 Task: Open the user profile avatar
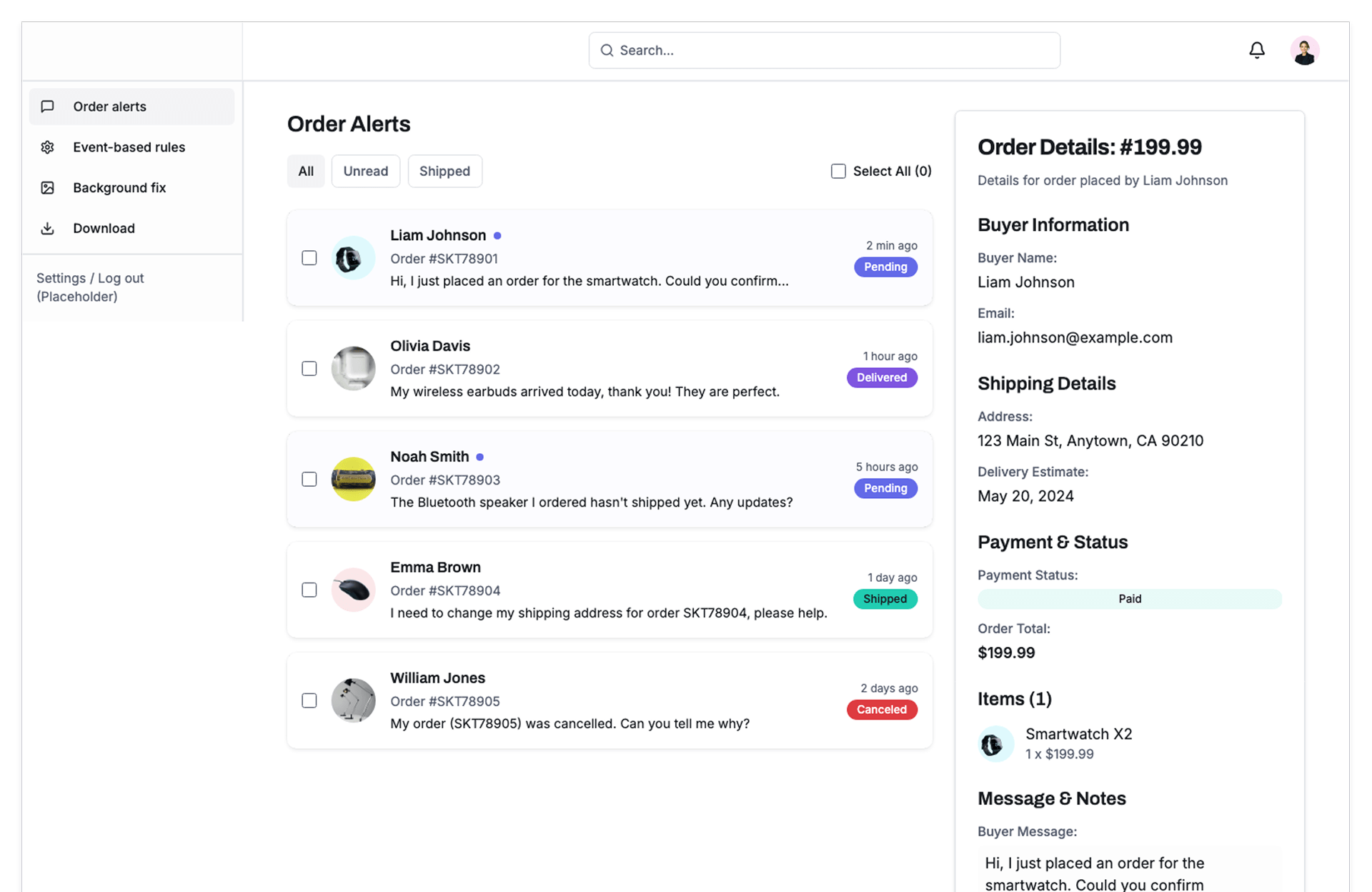click(1304, 51)
